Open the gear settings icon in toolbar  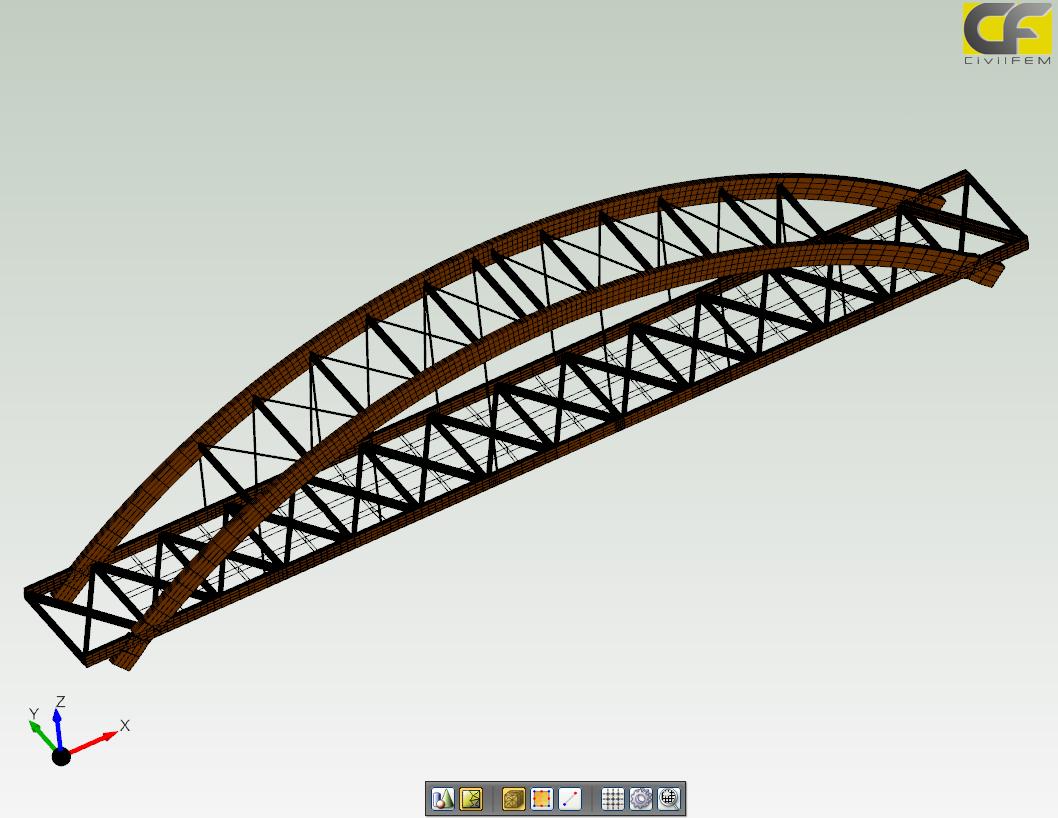[x=641, y=798]
